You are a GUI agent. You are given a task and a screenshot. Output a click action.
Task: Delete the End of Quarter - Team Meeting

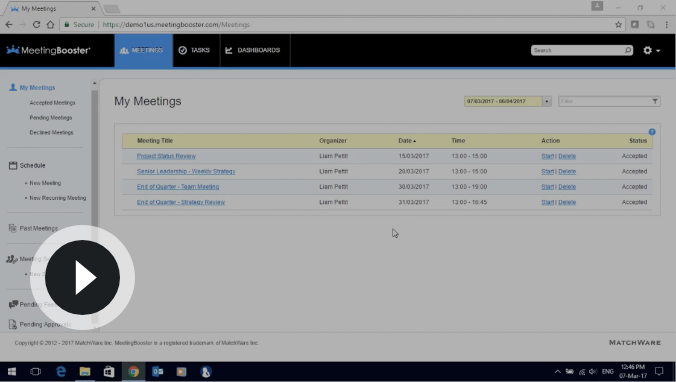(567, 187)
